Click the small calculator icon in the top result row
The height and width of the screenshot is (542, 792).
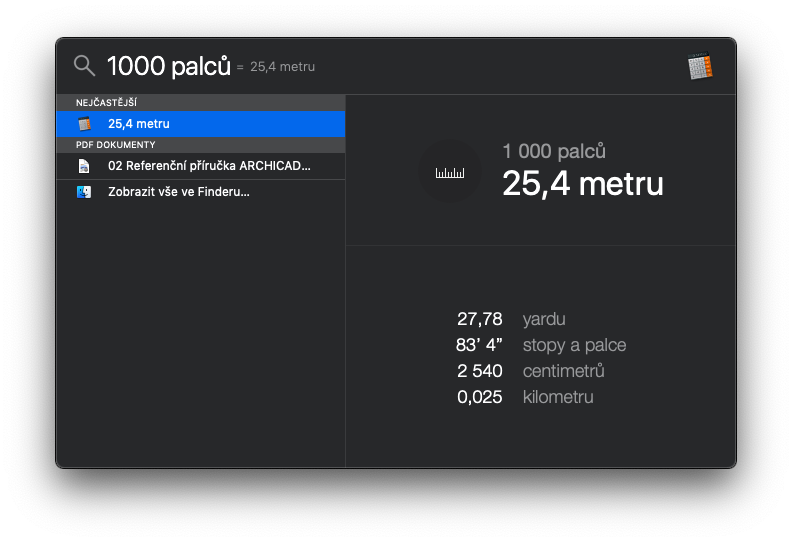coord(84,124)
